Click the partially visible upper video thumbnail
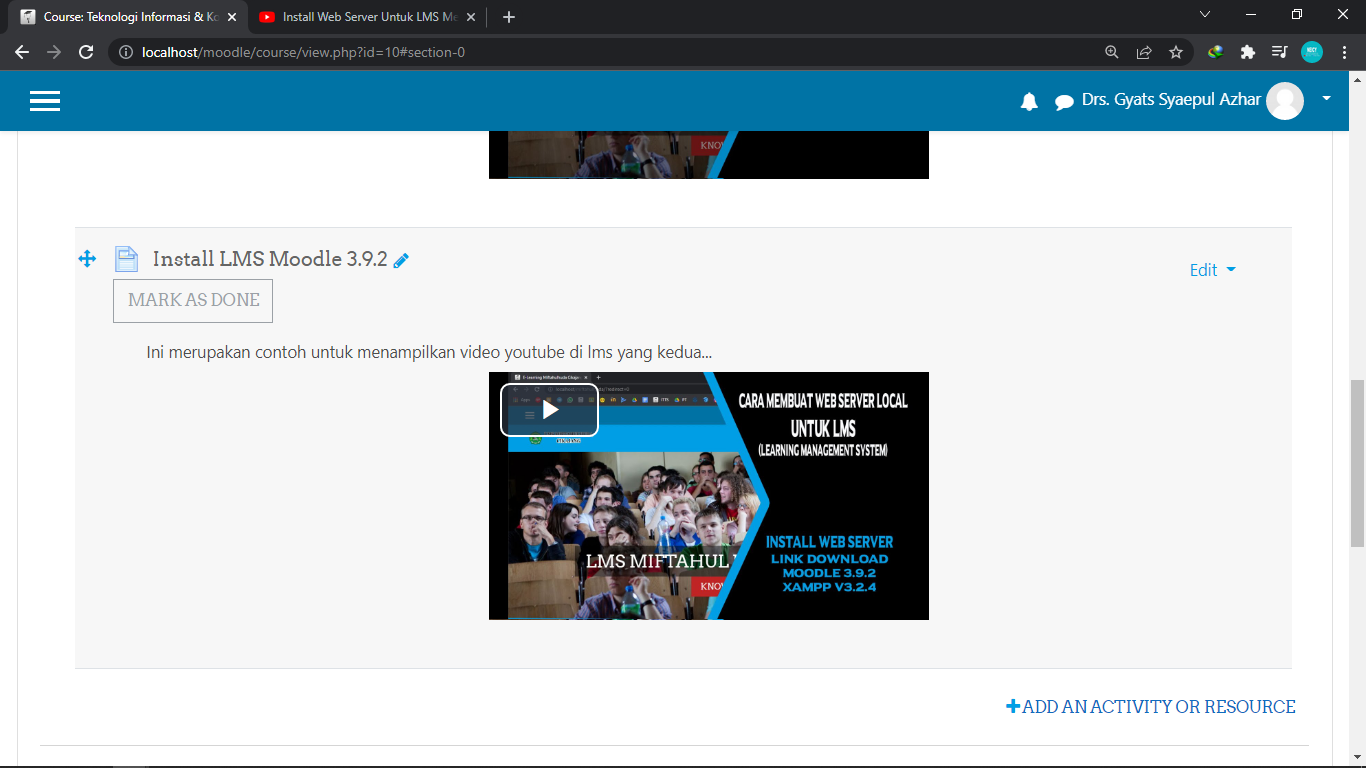 point(709,155)
